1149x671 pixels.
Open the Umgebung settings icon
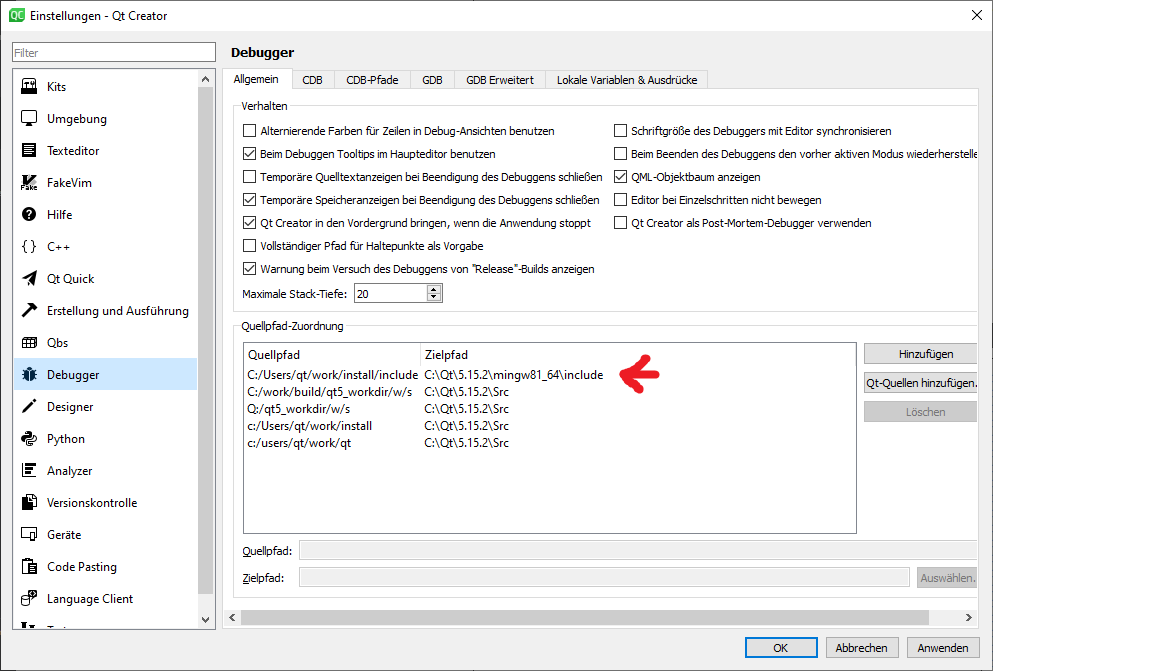29,119
